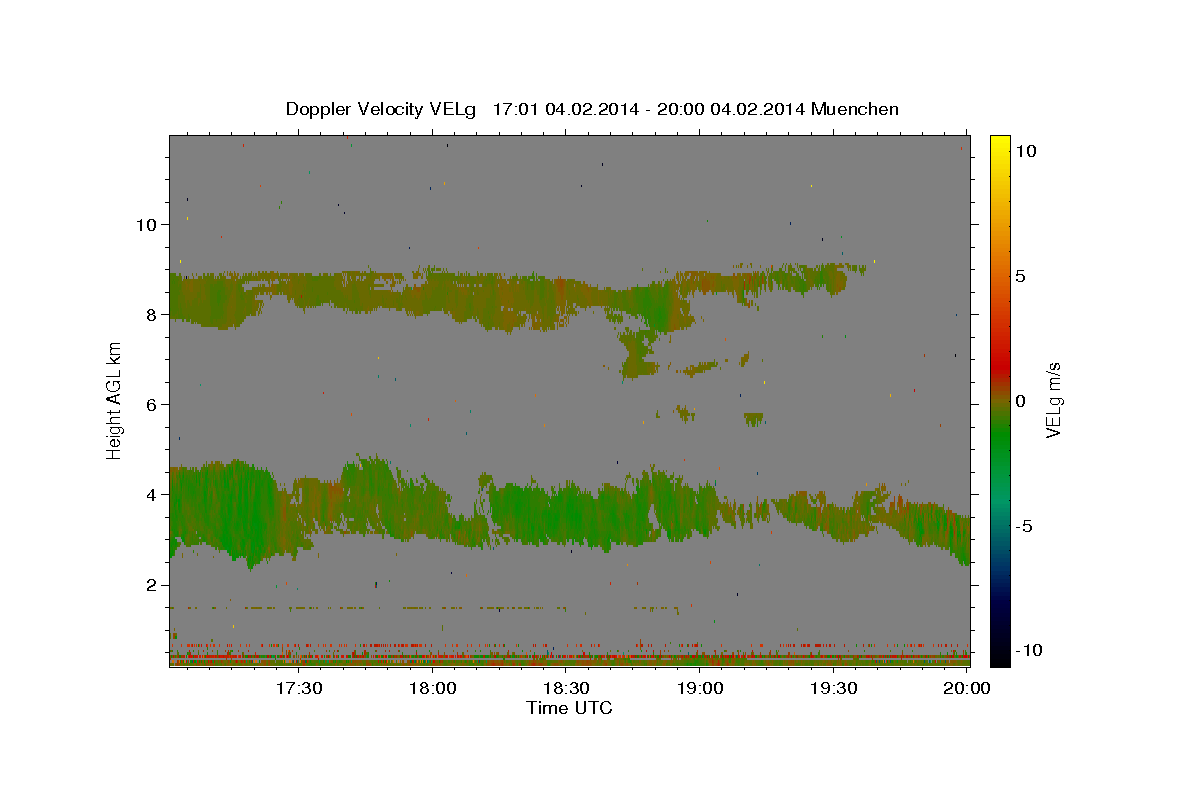Image resolution: width=1200 pixels, height=800 pixels.
Task: Click the near-ground red-orange echo band
Action: (569, 659)
